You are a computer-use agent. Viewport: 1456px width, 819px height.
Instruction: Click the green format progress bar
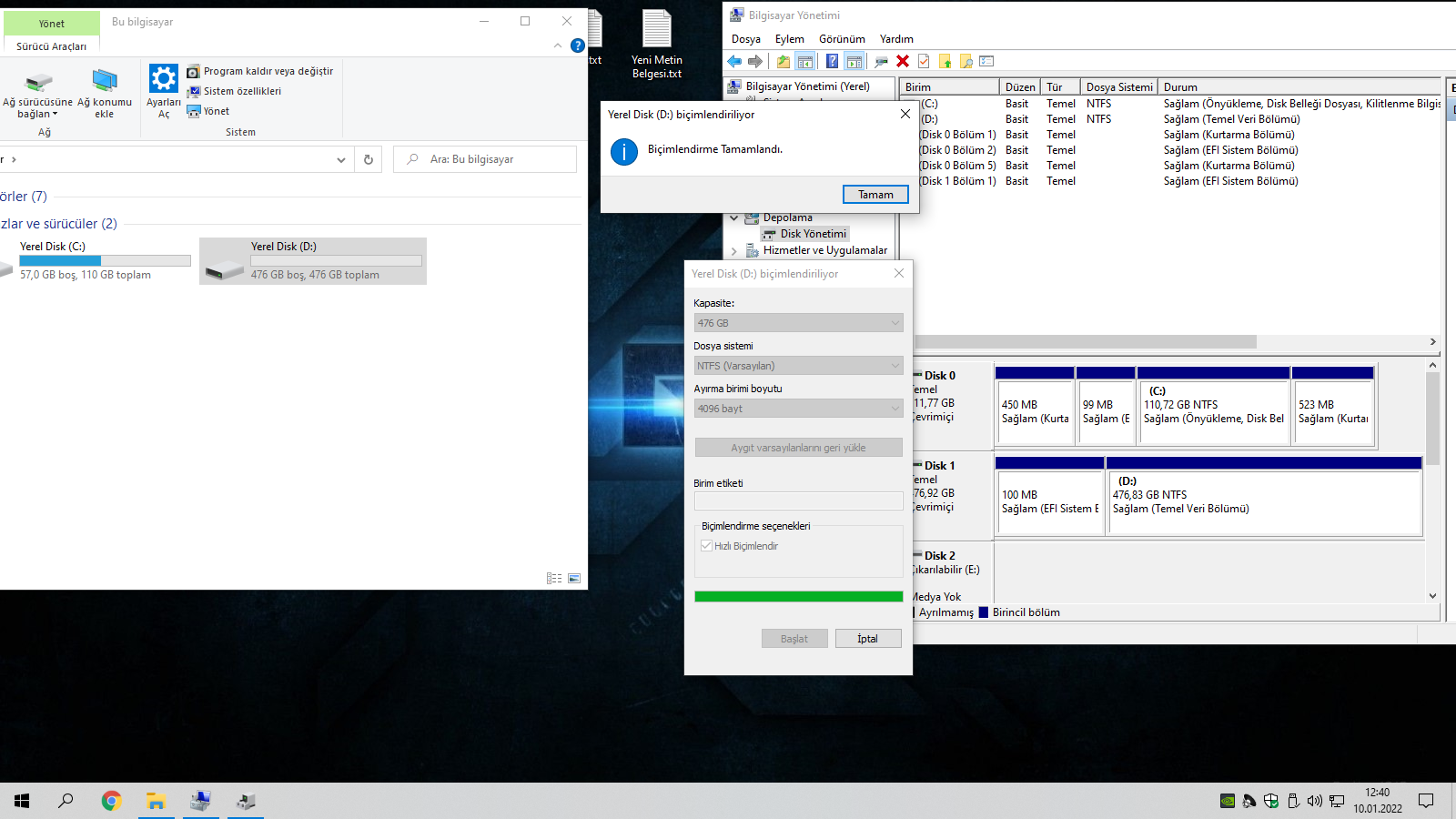[x=798, y=597]
